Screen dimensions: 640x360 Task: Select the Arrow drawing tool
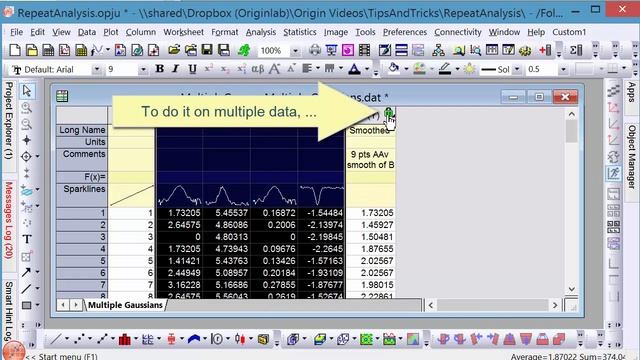27,272
